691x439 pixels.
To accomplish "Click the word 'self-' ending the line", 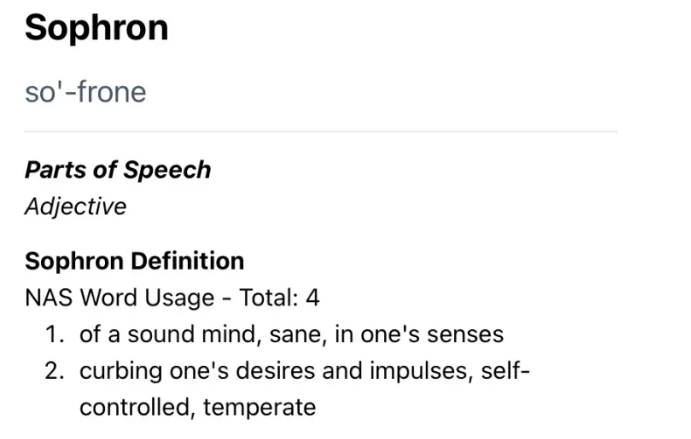I will [504, 371].
